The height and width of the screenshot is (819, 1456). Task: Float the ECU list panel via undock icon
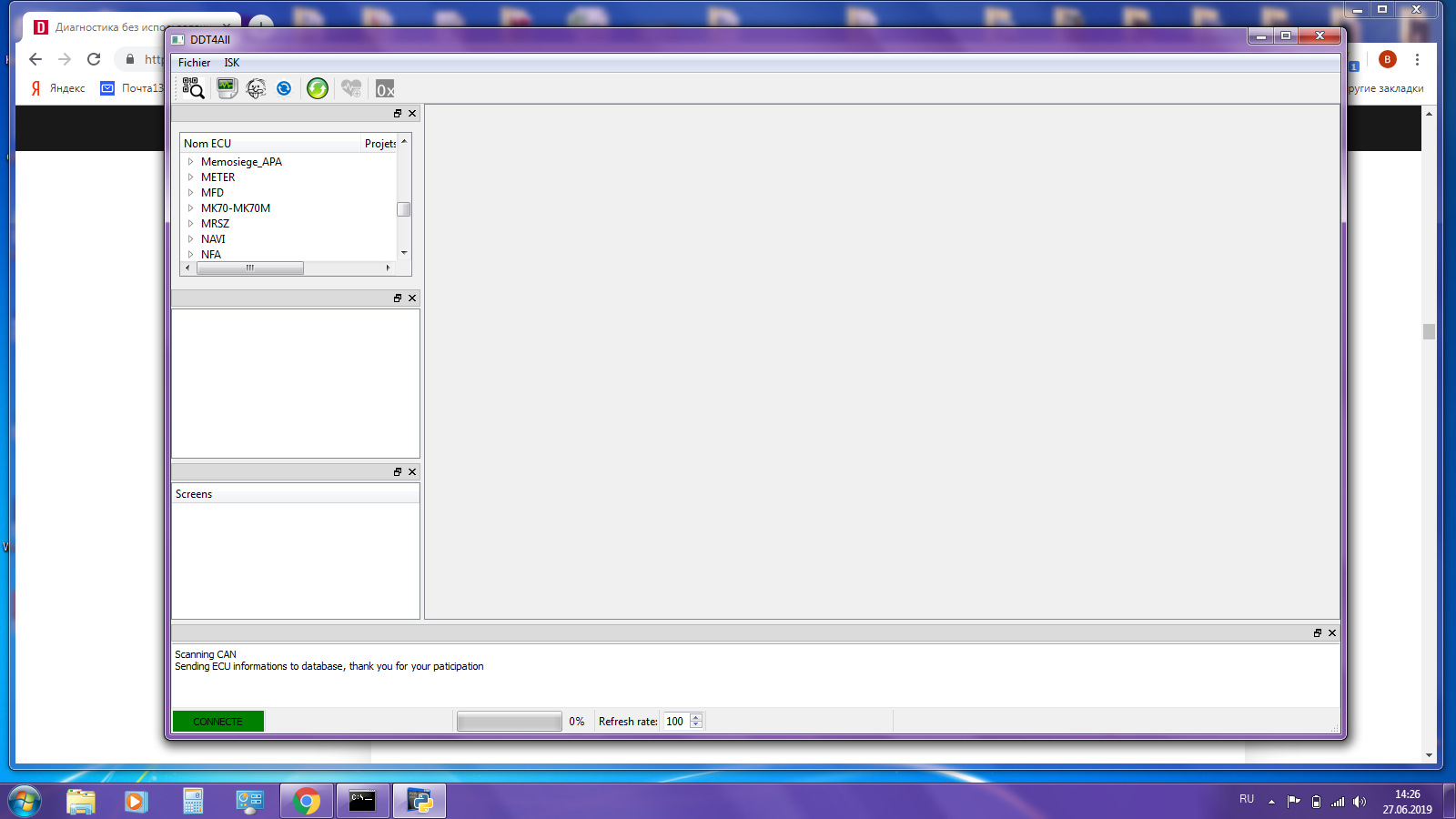pyautogui.click(x=398, y=114)
